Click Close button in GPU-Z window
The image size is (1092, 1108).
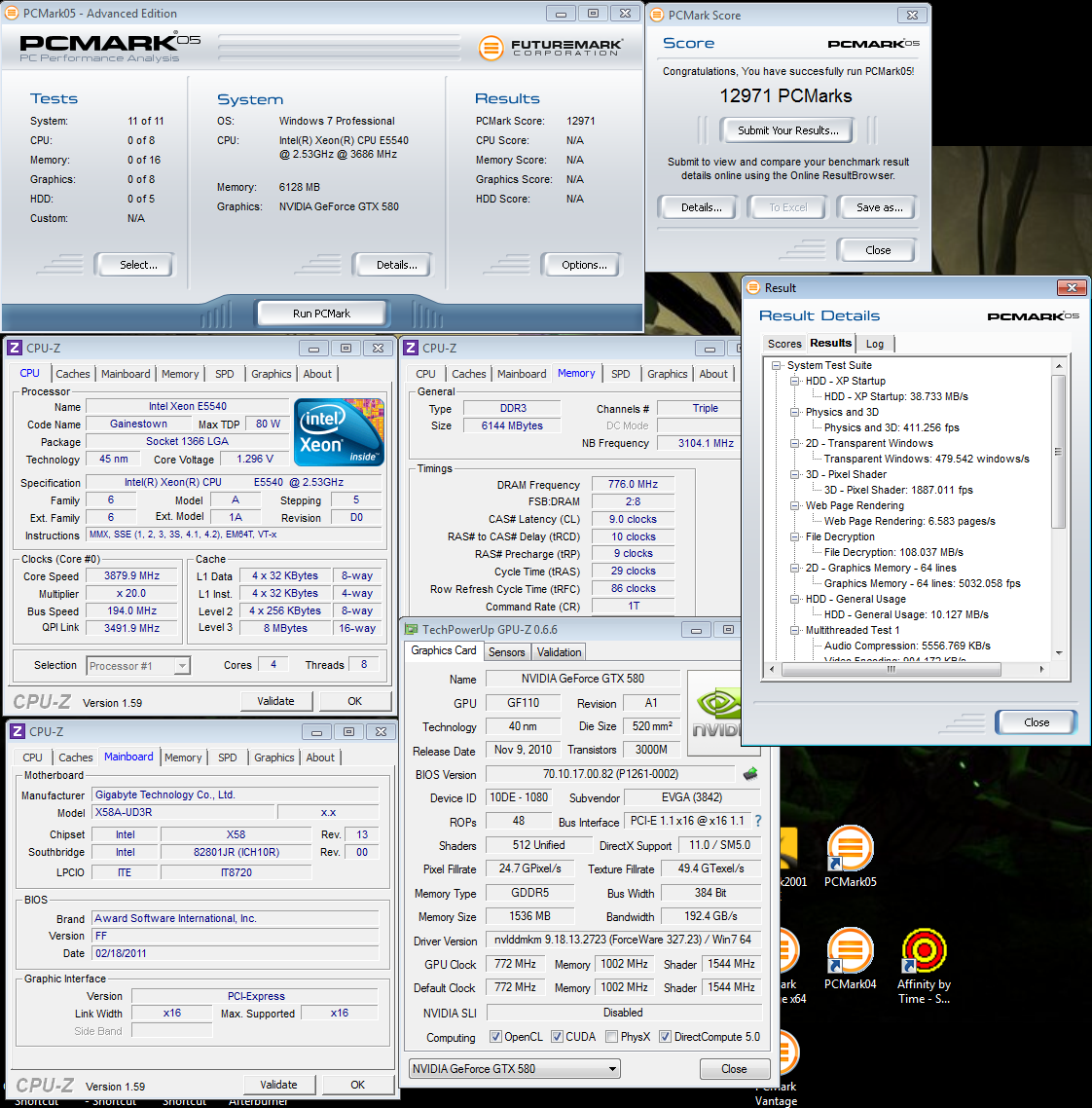[x=734, y=1068]
